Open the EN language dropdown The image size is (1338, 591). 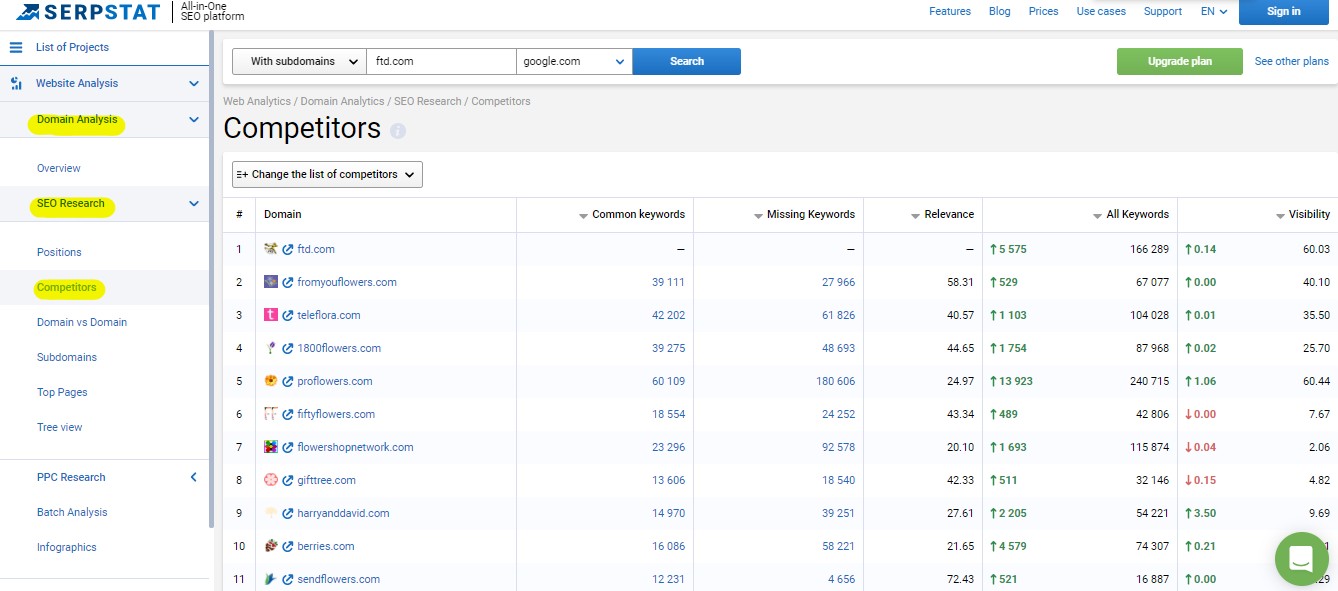(x=1214, y=12)
